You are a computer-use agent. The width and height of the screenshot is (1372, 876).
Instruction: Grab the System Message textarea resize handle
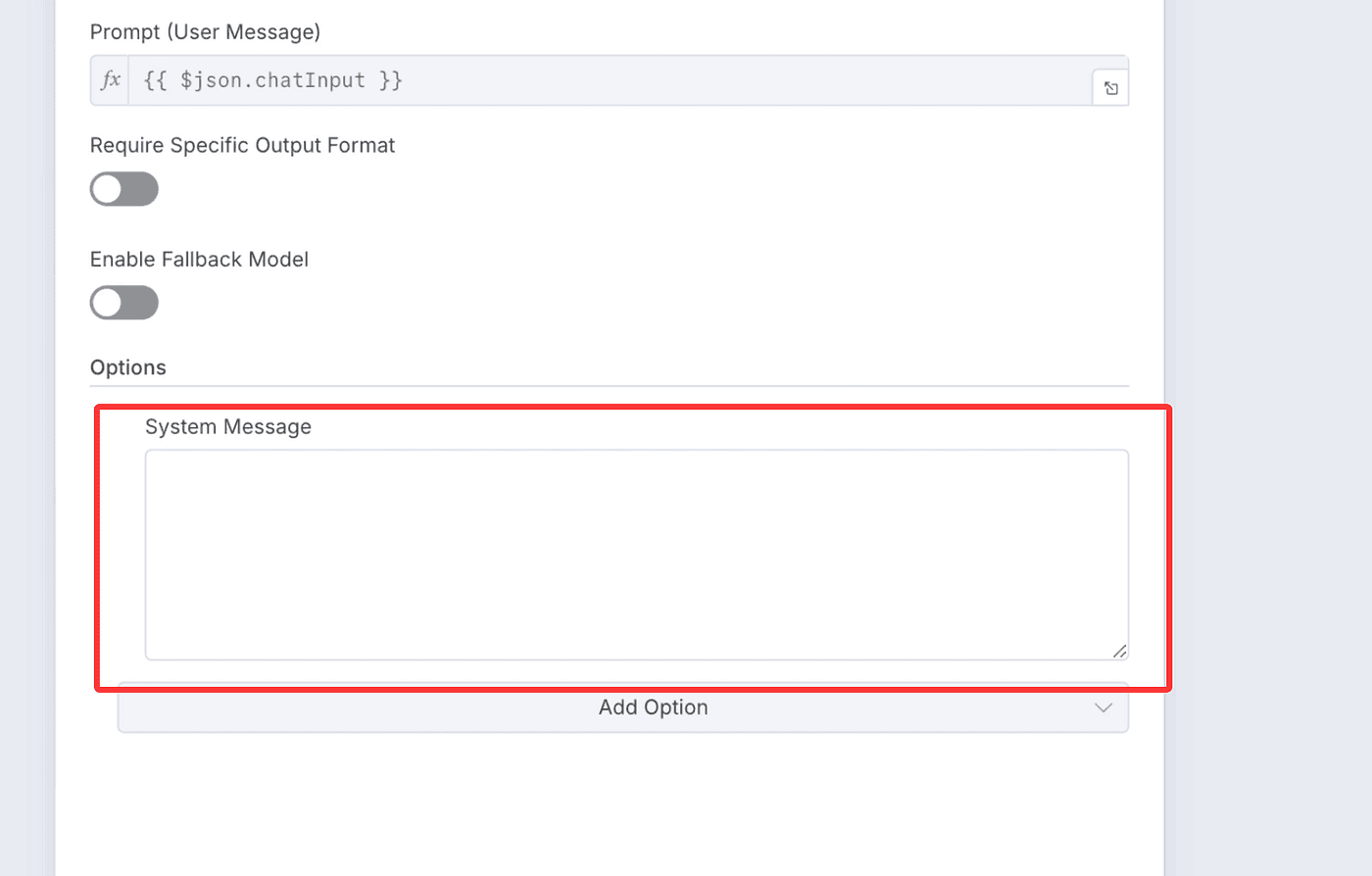click(1119, 651)
